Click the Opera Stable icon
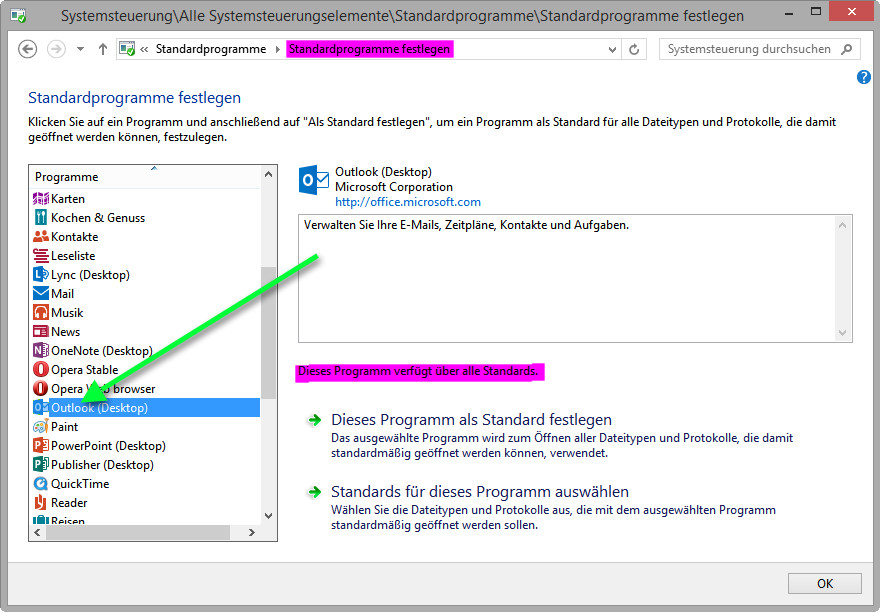Image resolution: width=881 pixels, height=613 pixels. (x=40, y=370)
